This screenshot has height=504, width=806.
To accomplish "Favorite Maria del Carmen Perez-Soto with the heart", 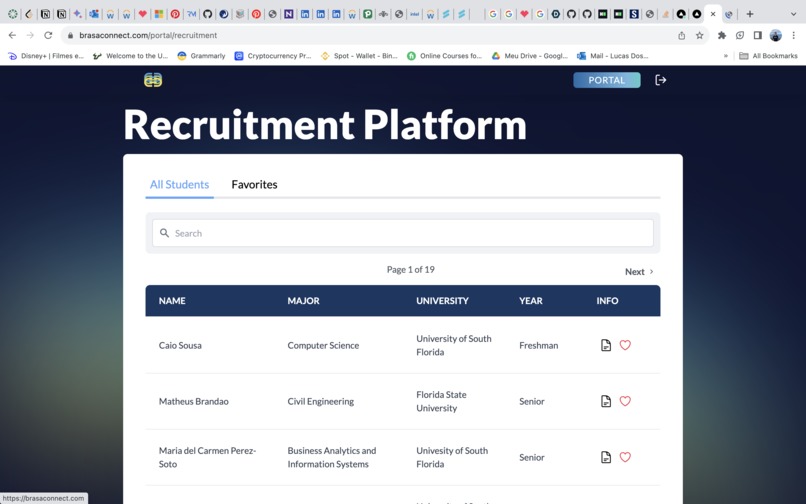I will coord(625,457).
